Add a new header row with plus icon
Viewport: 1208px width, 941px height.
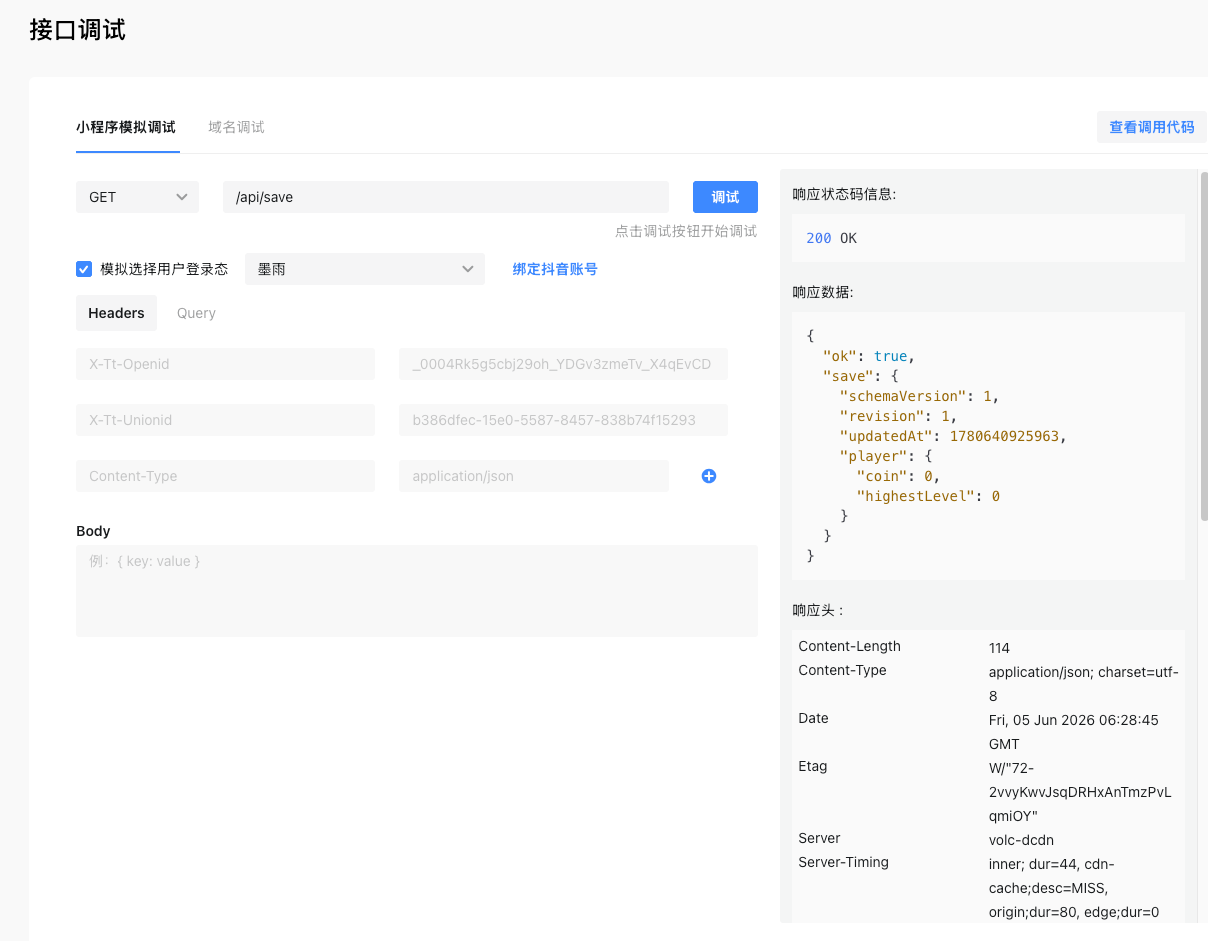(709, 476)
